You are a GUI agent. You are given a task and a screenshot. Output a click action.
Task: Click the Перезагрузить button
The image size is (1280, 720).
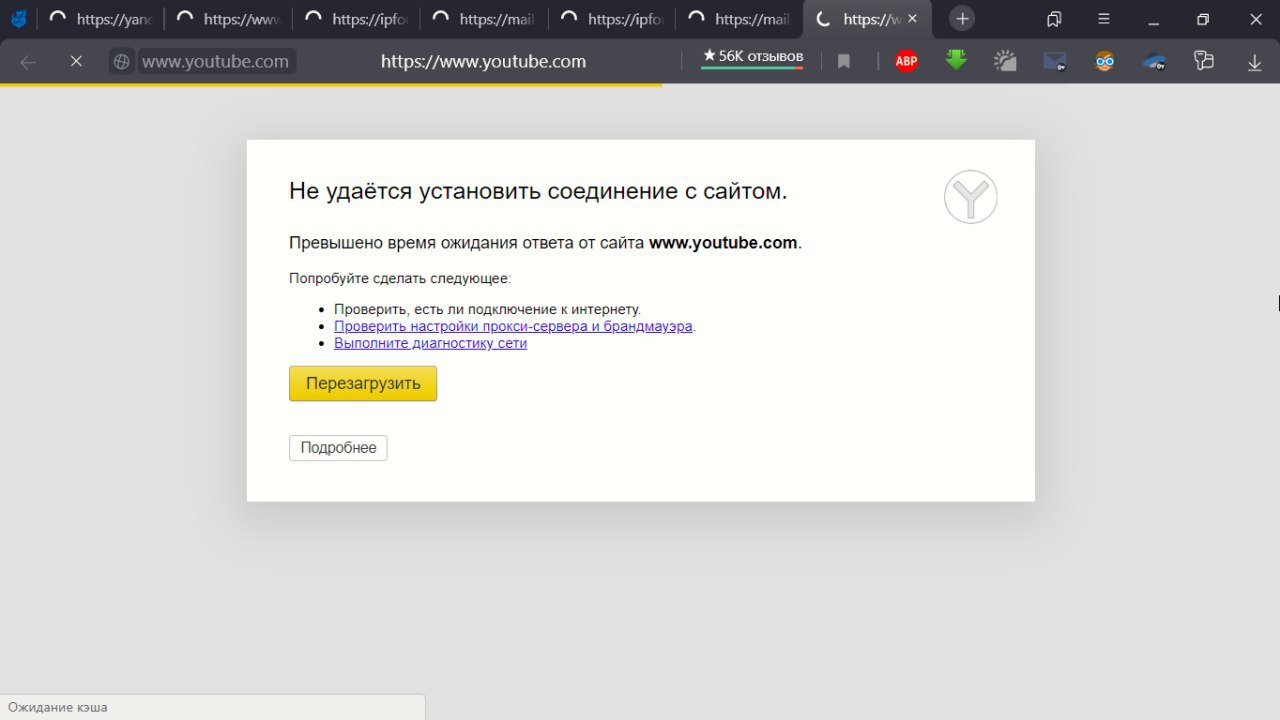point(363,384)
